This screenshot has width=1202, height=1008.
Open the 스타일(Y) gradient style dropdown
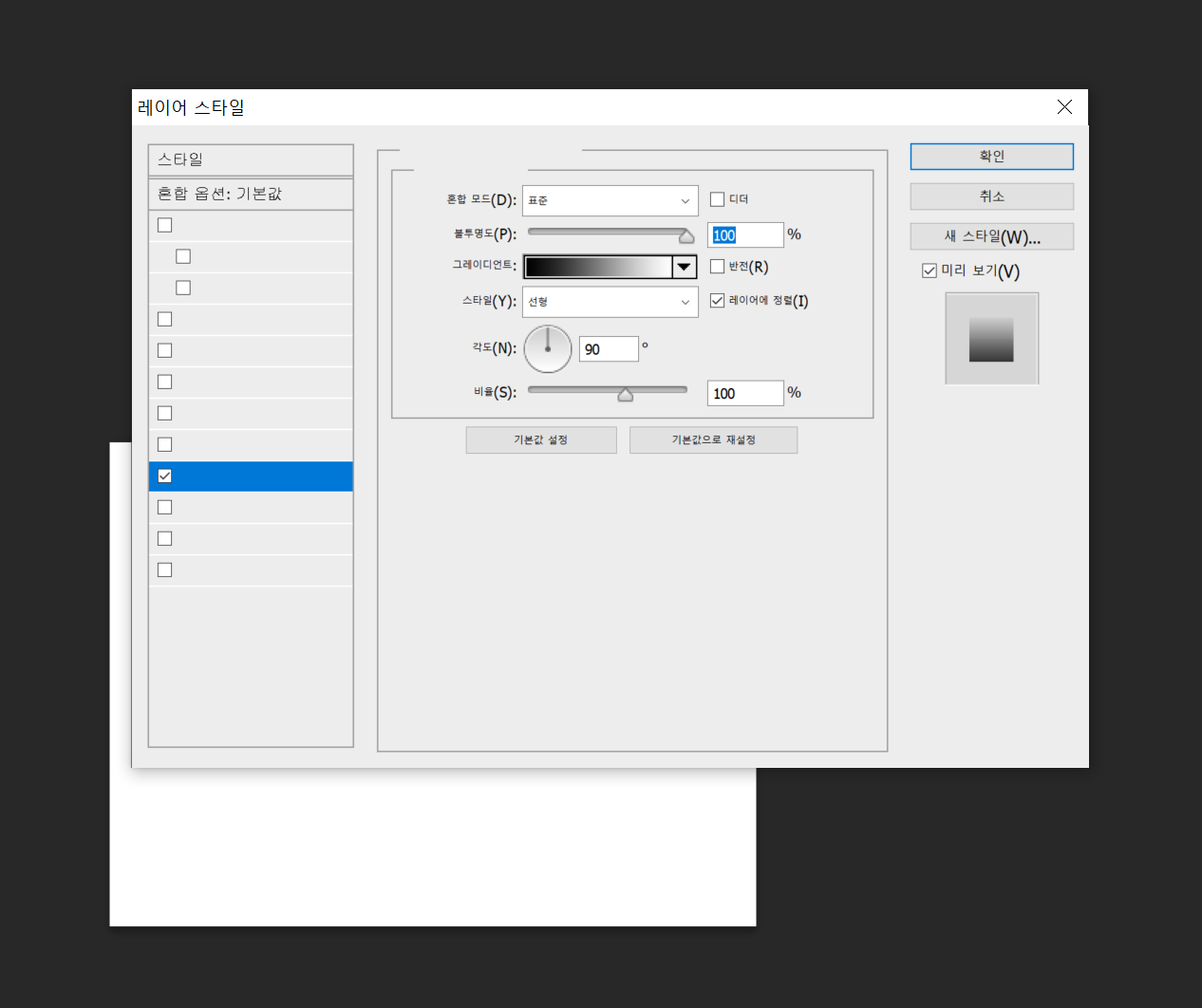(x=610, y=302)
